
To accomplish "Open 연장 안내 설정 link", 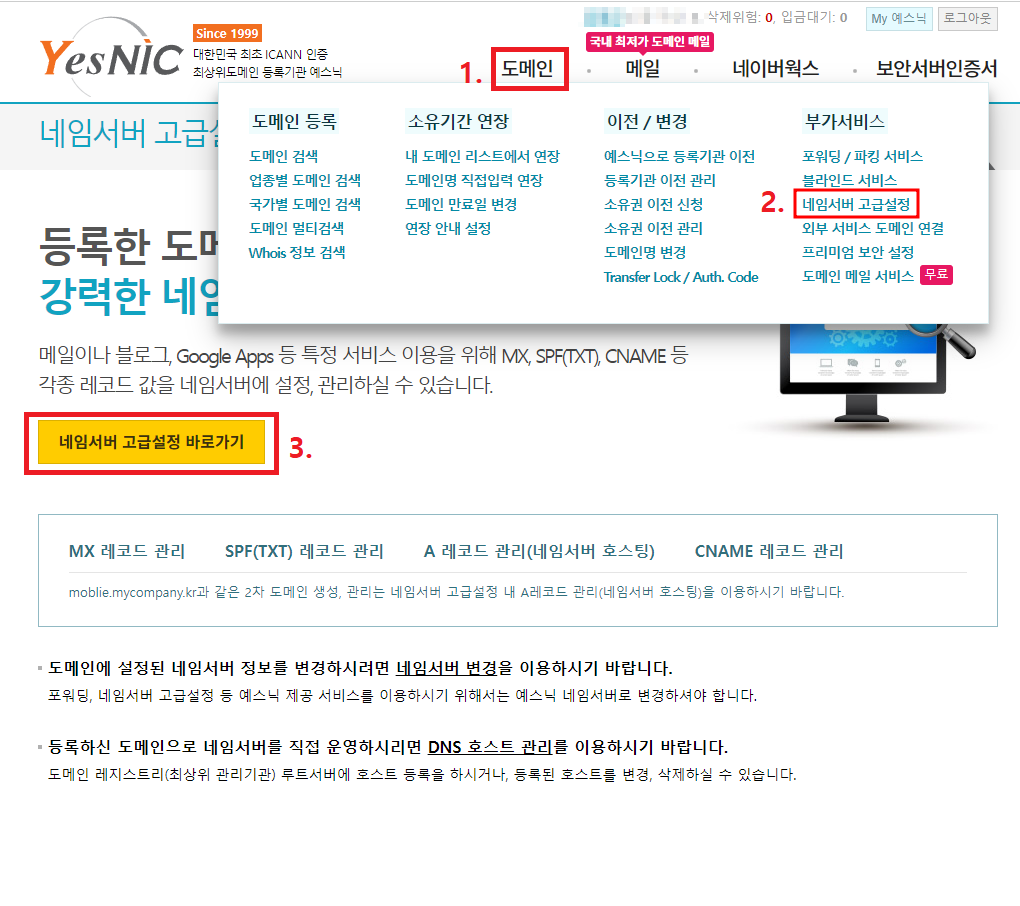I will point(448,229).
